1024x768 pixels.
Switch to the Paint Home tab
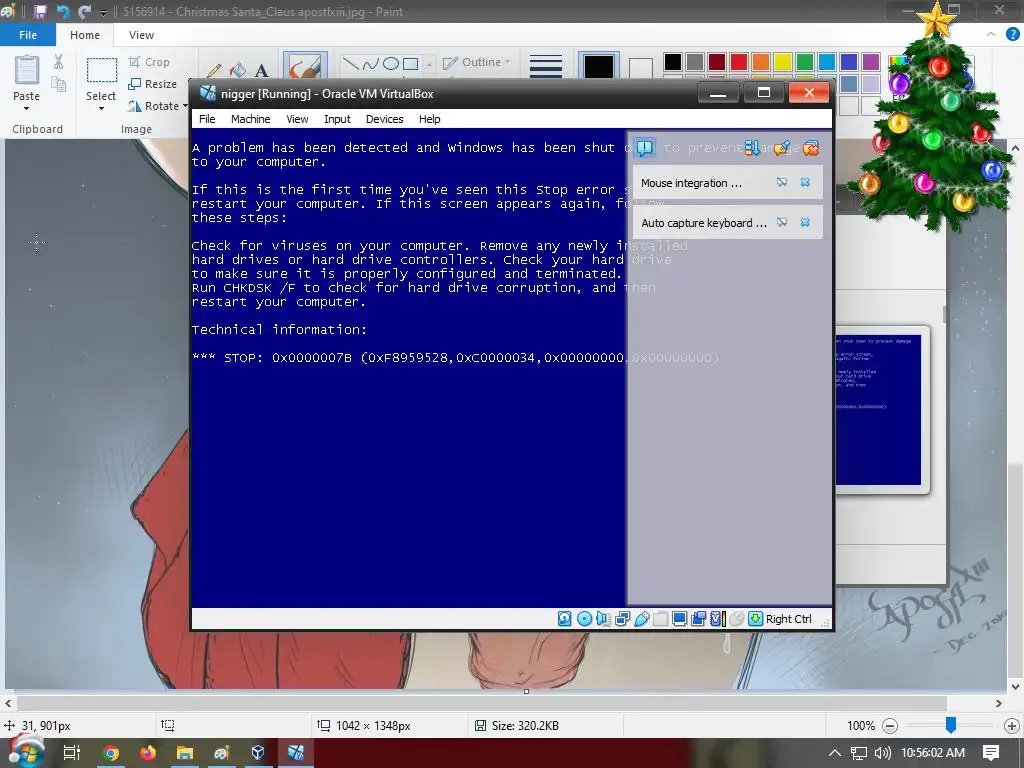click(85, 35)
